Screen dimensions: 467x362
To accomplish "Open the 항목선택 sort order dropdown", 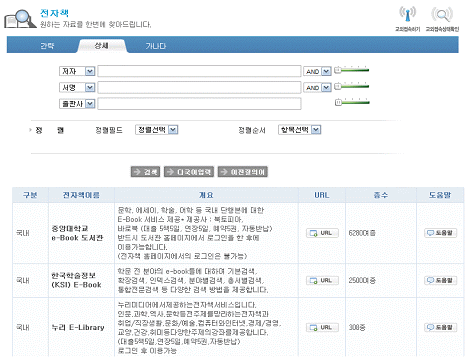I will (x=299, y=130).
